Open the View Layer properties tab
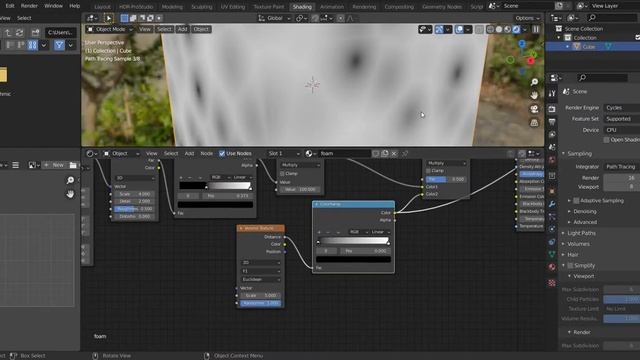This screenshot has width=640, height=360. click(552, 135)
